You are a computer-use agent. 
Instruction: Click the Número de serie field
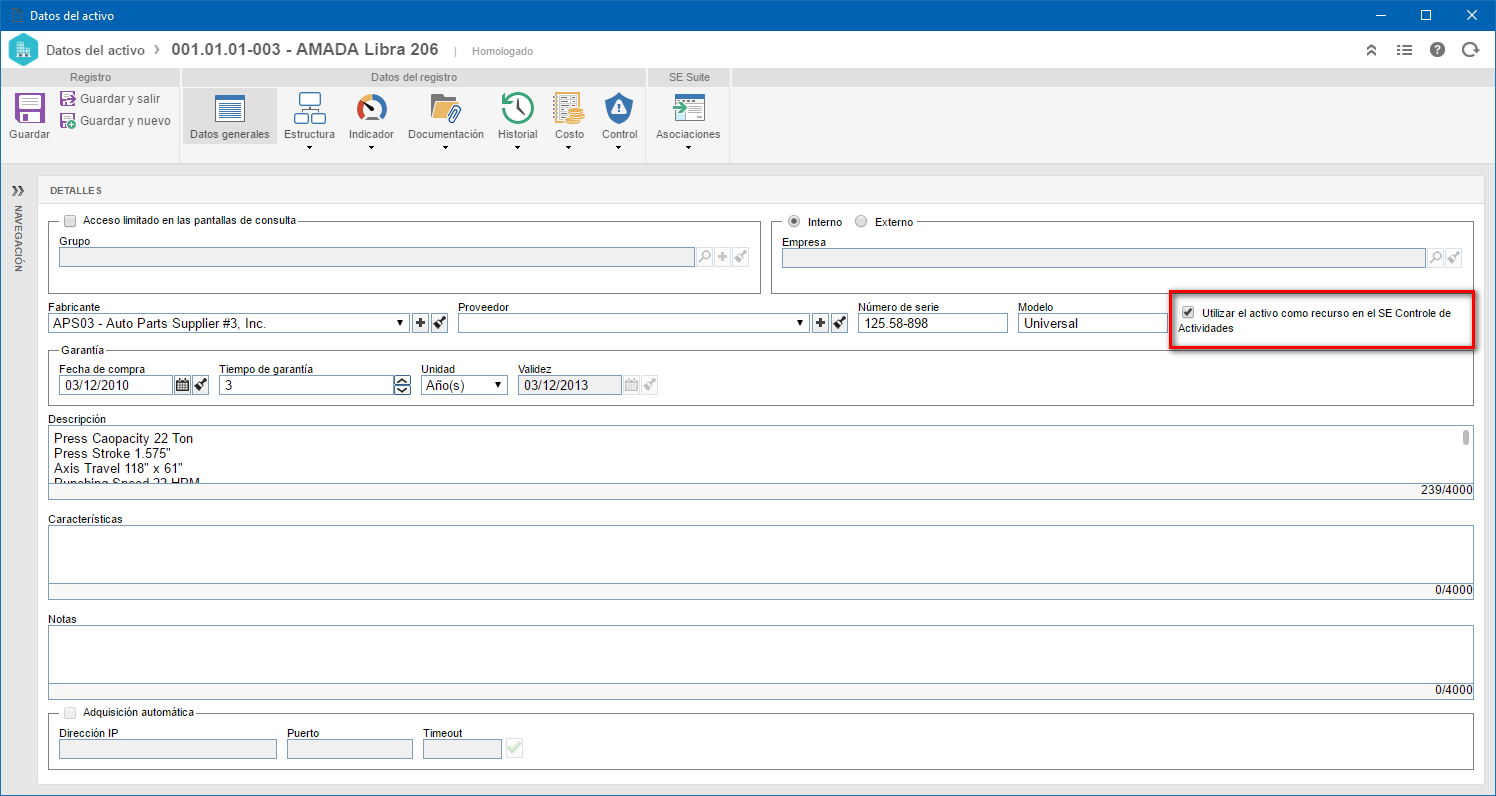[933, 323]
